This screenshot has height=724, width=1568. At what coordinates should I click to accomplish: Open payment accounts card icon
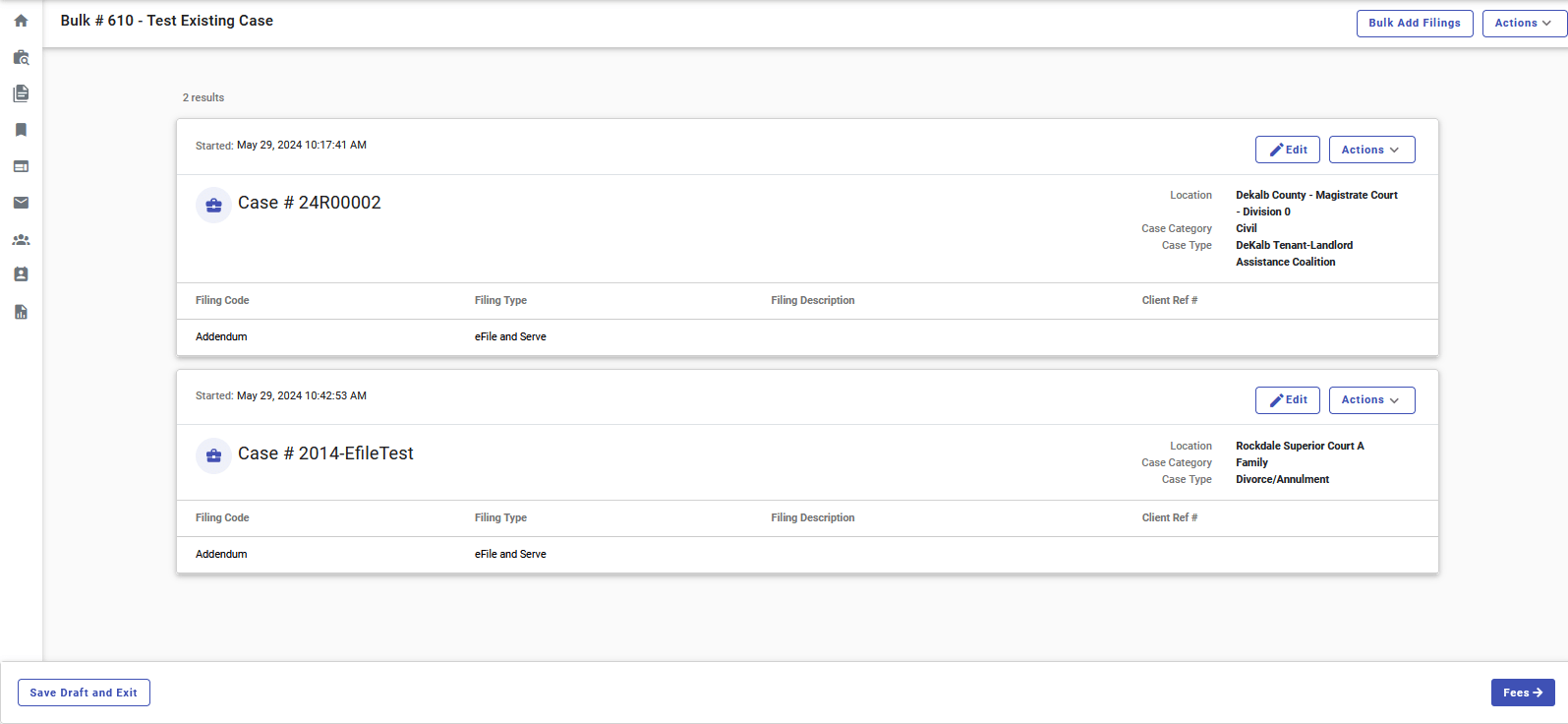(20, 166)
